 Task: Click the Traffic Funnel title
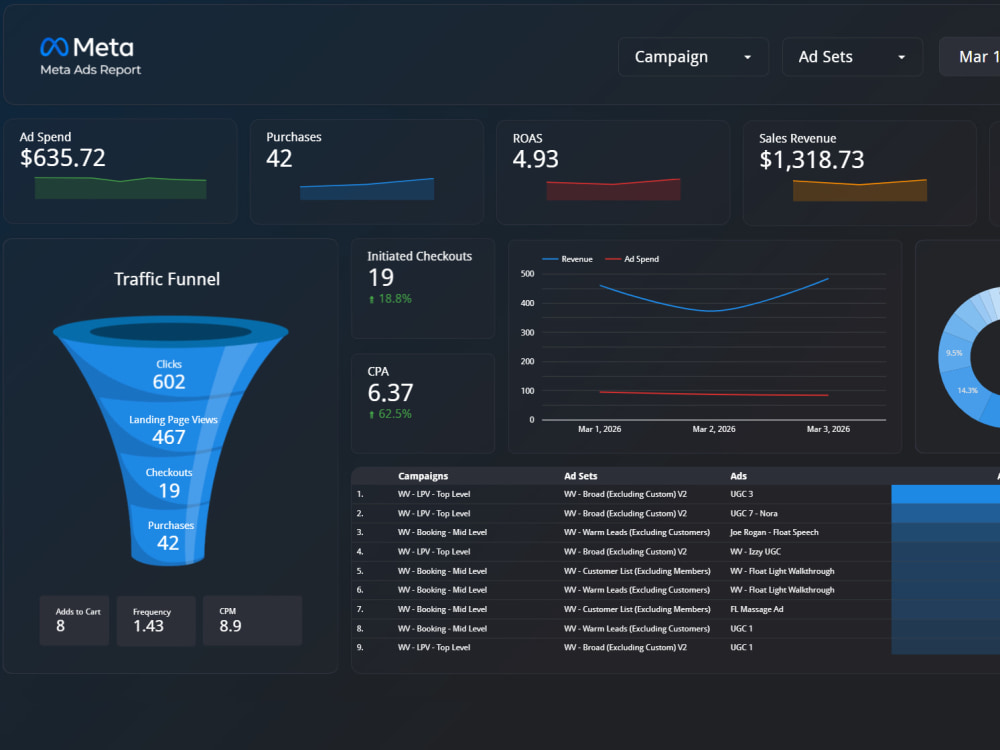pos(167,279)
